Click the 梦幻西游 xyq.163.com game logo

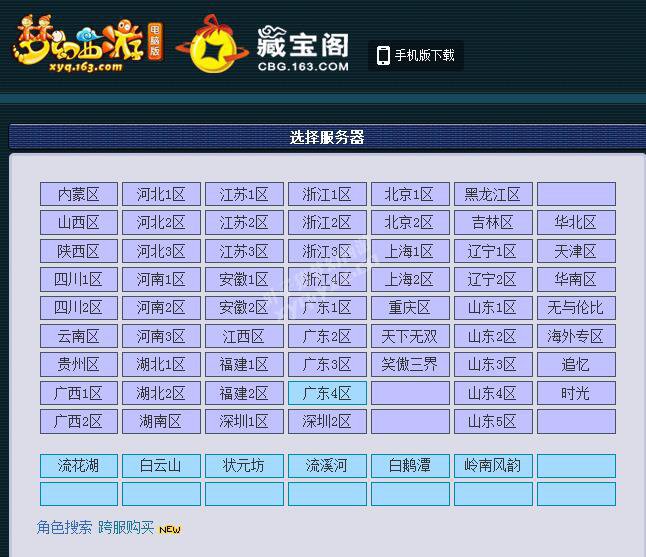coord(87,44)
